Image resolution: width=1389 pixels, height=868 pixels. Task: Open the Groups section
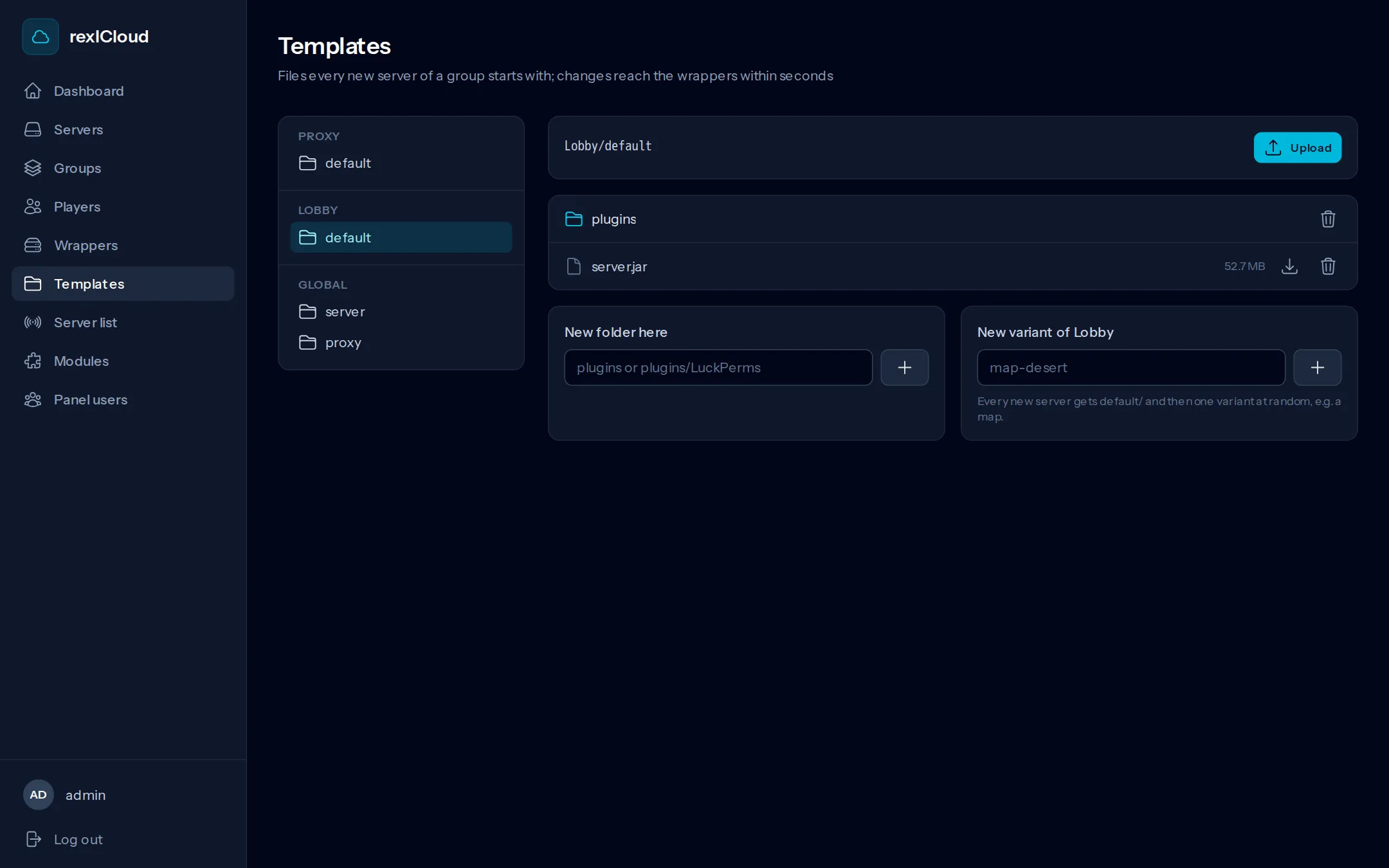(x=123, y=168)
